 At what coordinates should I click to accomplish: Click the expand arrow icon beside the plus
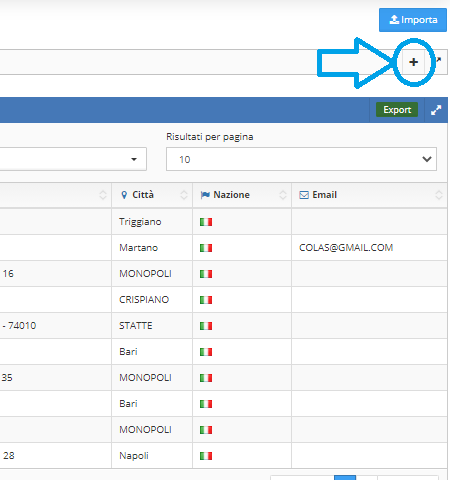(439, 60)
